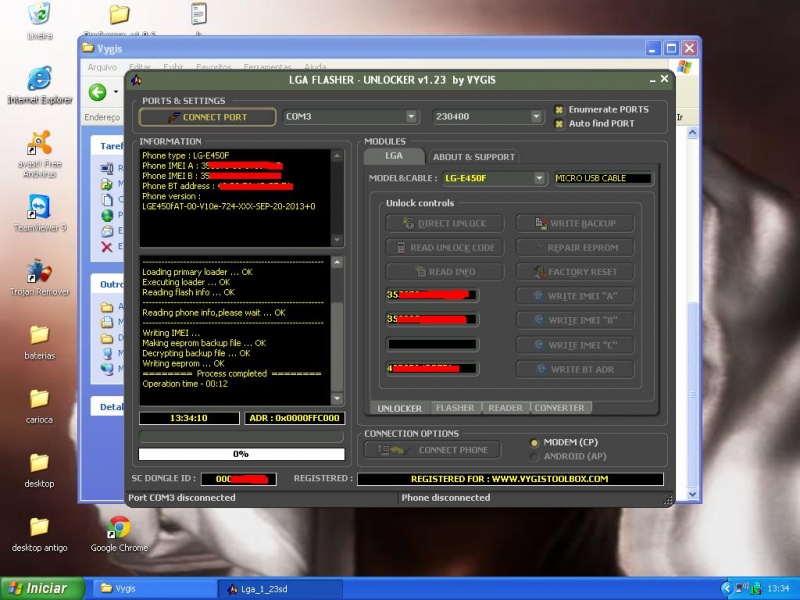
Task: Click the MICRO USB CABLE field
Action: (603, 178)
